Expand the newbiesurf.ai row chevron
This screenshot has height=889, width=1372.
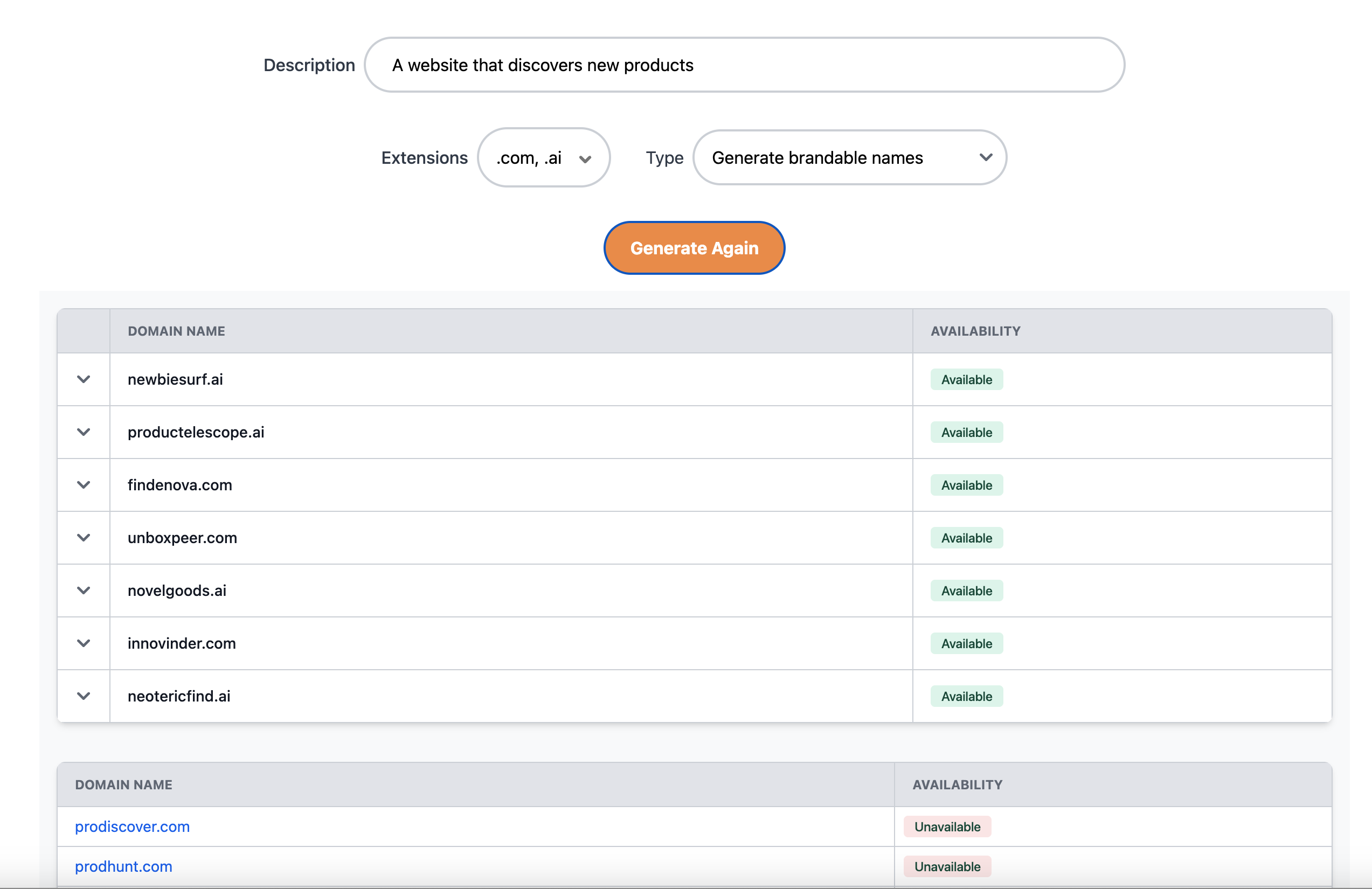pos(84,379)
